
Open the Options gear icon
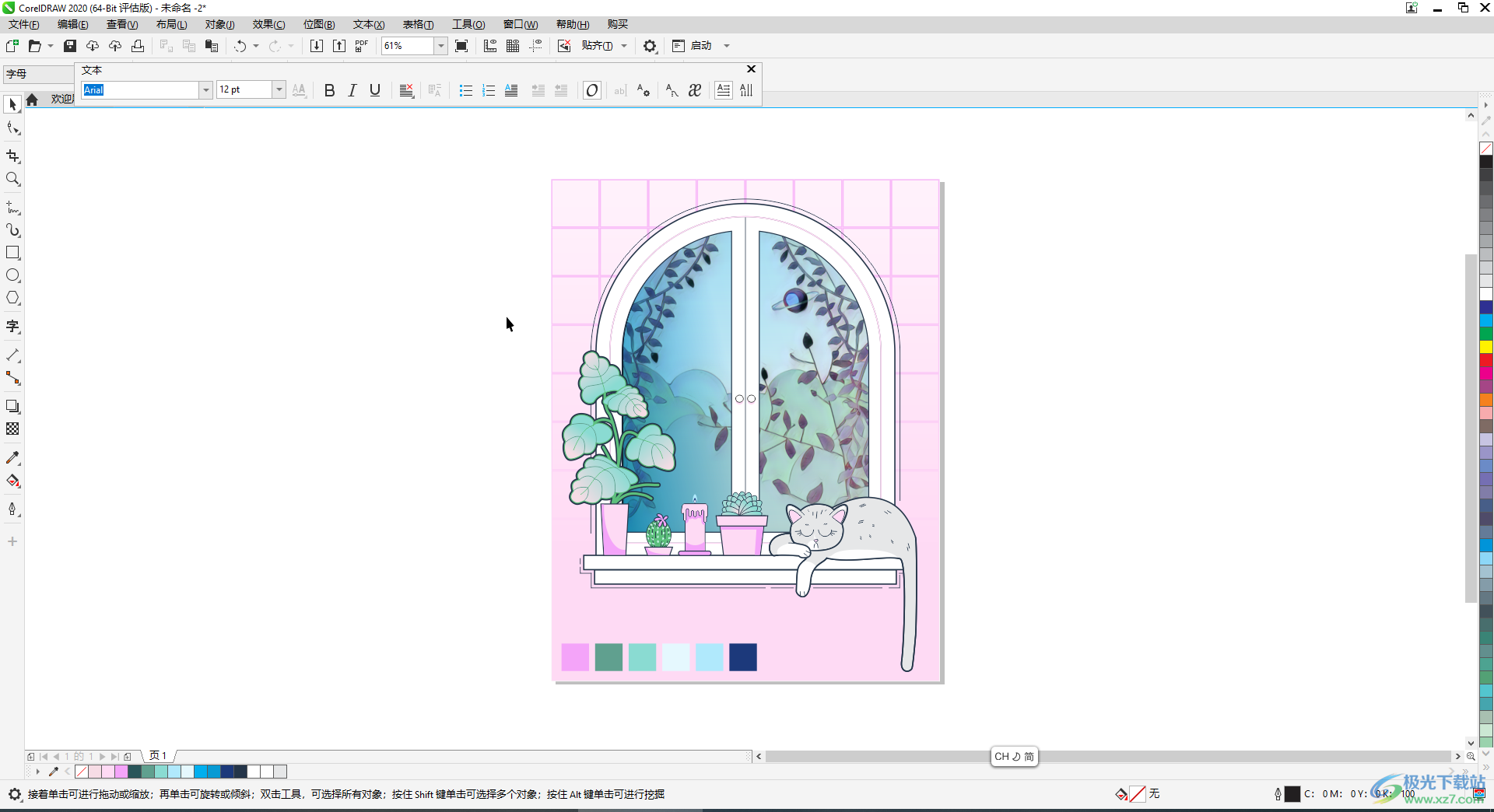pyautogui.click(x=650, y=46)
